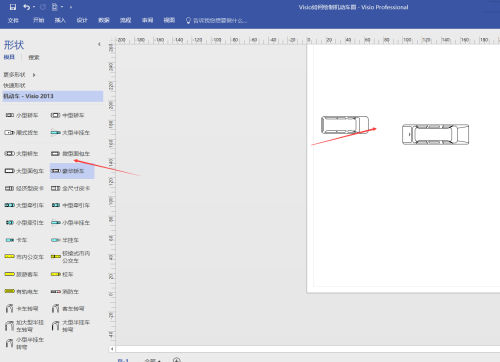Select the 有轨电车 shape

(22, 292)
